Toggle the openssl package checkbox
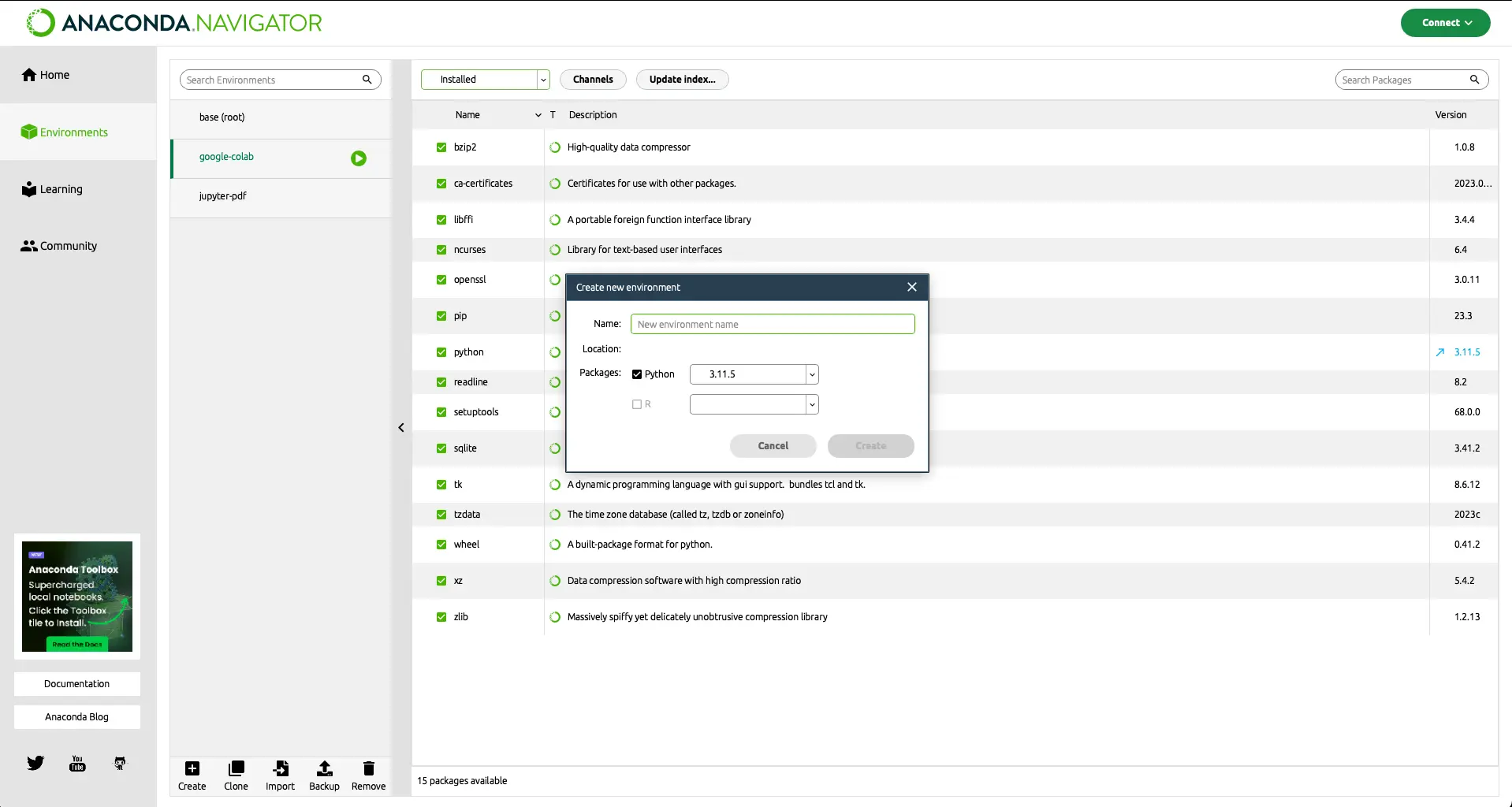This screenshot has width=1512, height=807. point(441,280)
